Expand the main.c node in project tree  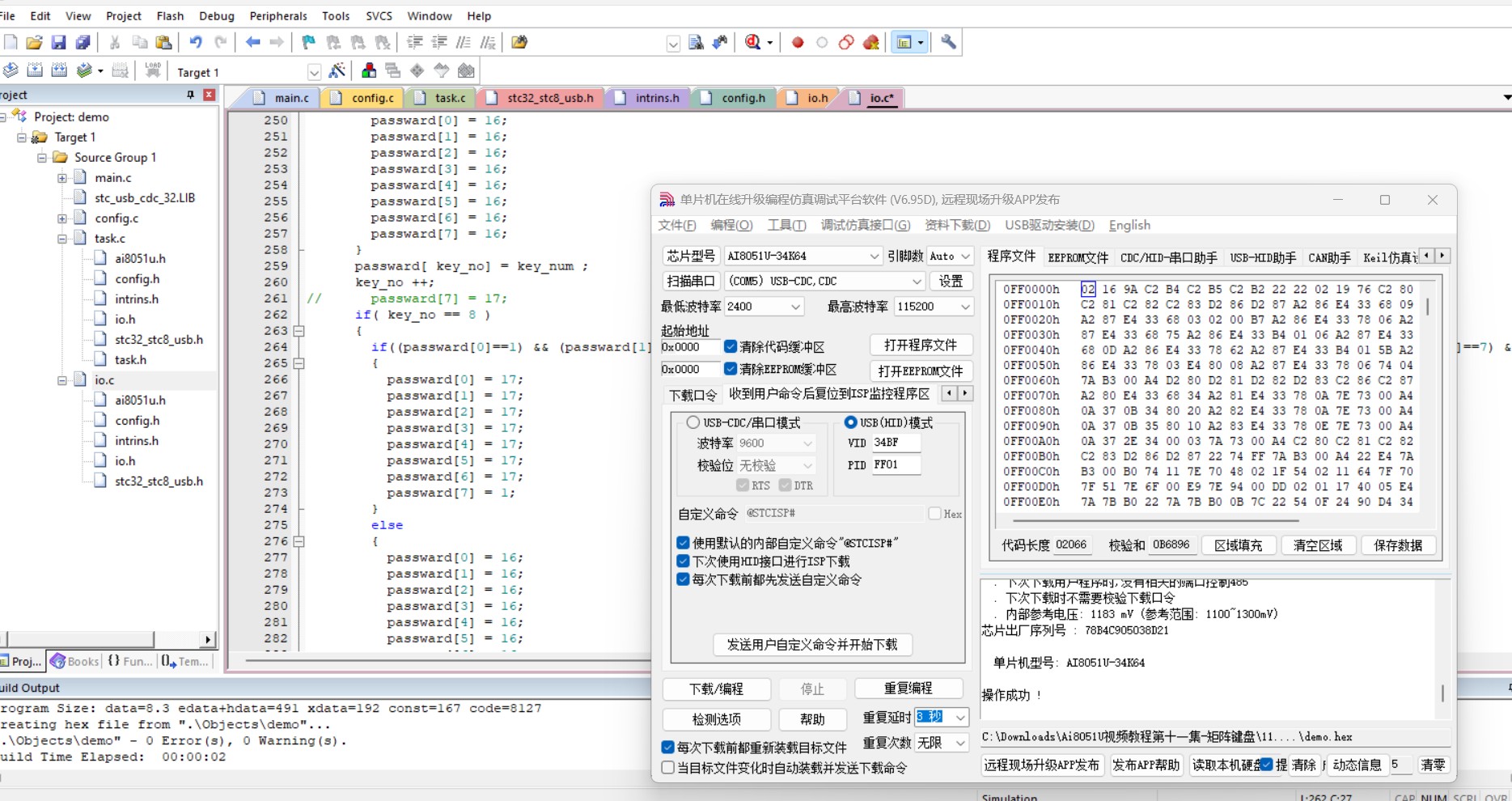62,178
